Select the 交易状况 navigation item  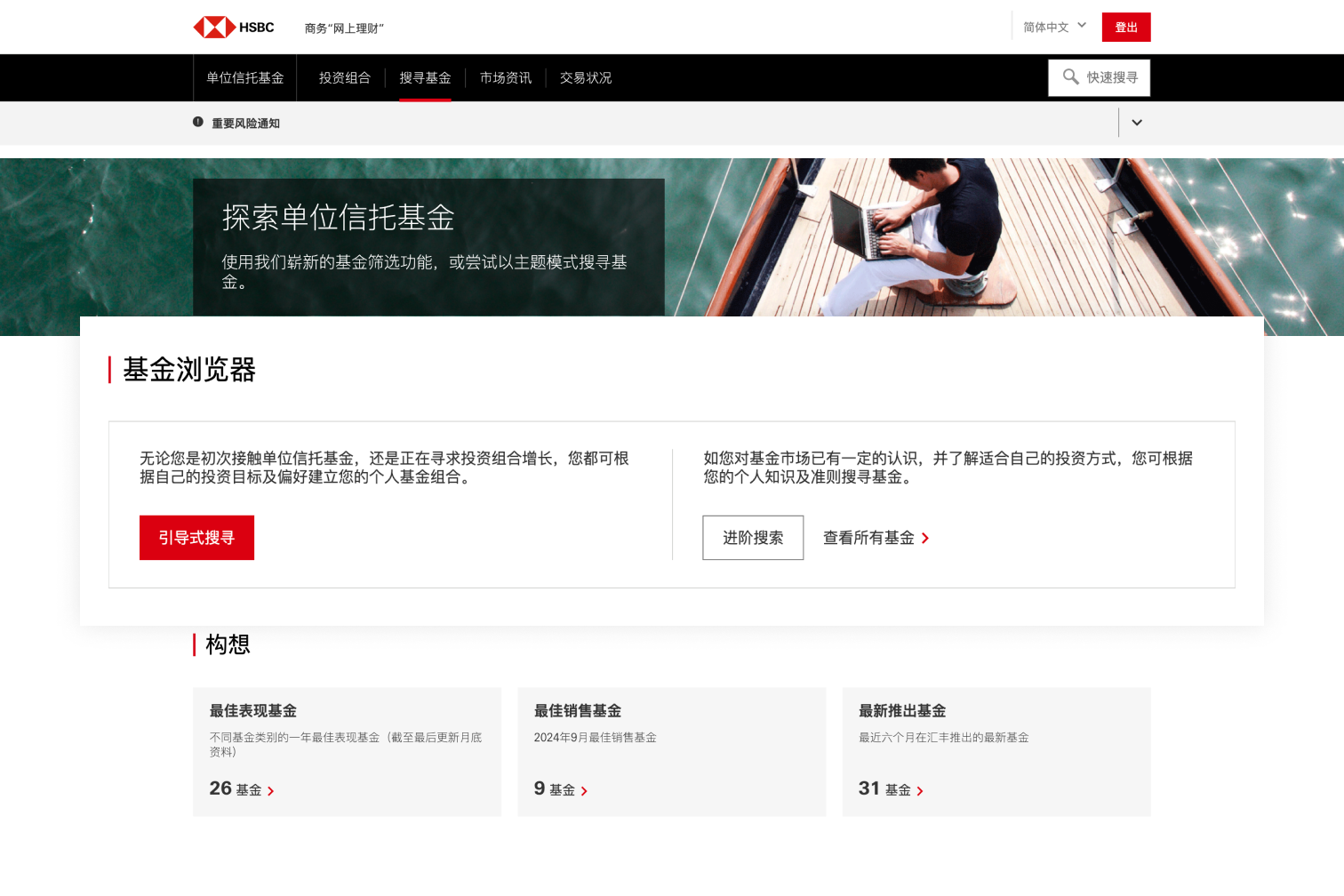coord(585,77)
